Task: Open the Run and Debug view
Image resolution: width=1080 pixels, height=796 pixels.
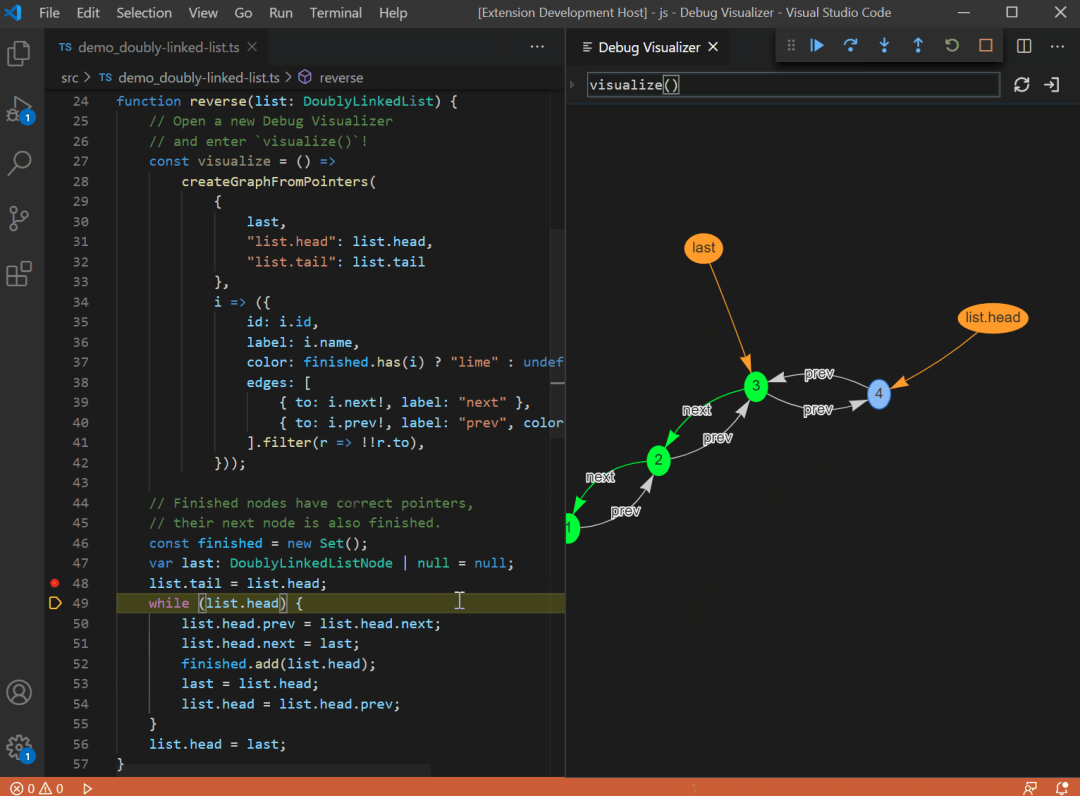Action: tap(19, 109)
